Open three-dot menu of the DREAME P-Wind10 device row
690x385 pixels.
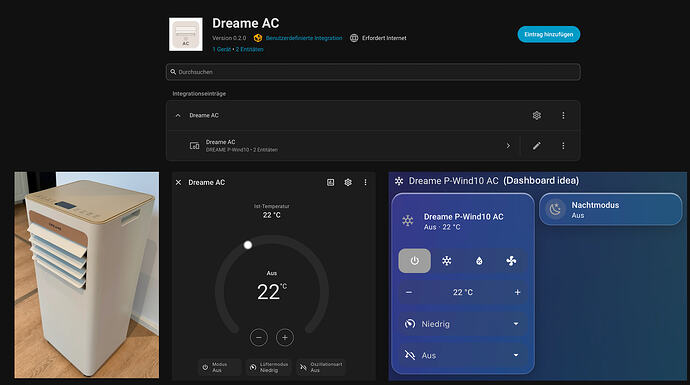tap(563, 146)
